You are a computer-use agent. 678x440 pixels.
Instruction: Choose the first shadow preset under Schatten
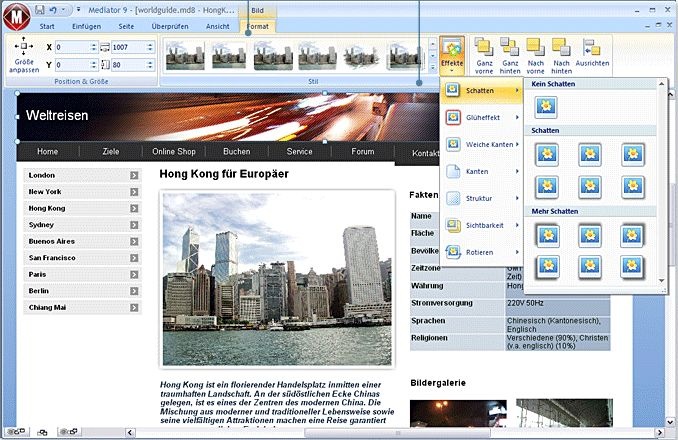tap(547, 154)
